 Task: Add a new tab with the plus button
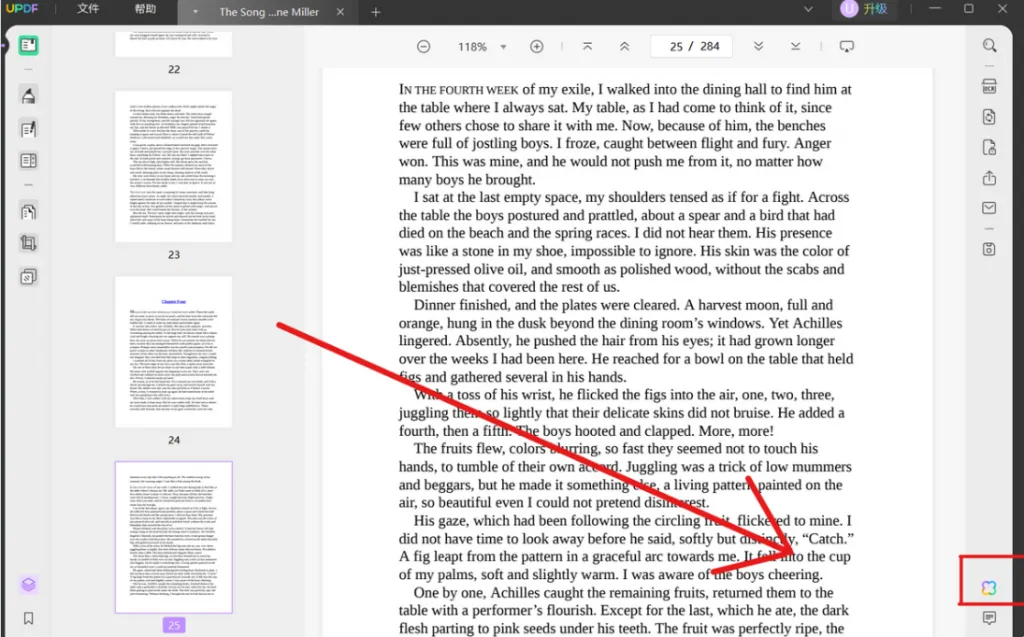376,12
